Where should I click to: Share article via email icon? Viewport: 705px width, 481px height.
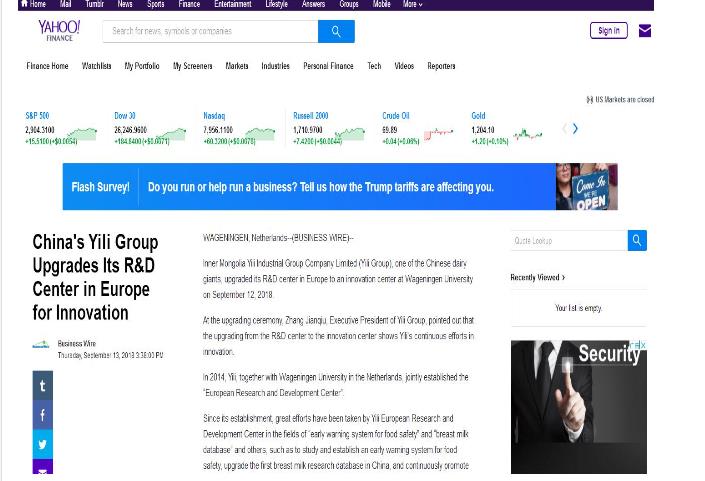42,470
